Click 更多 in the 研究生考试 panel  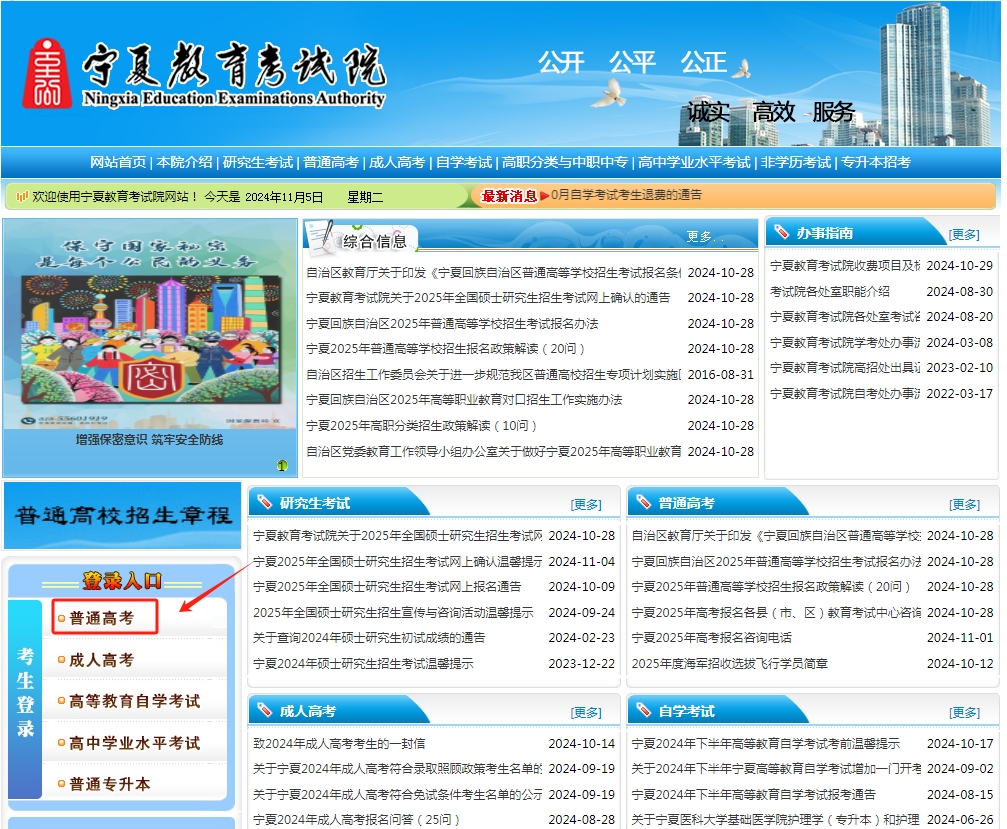pos(586,505)
